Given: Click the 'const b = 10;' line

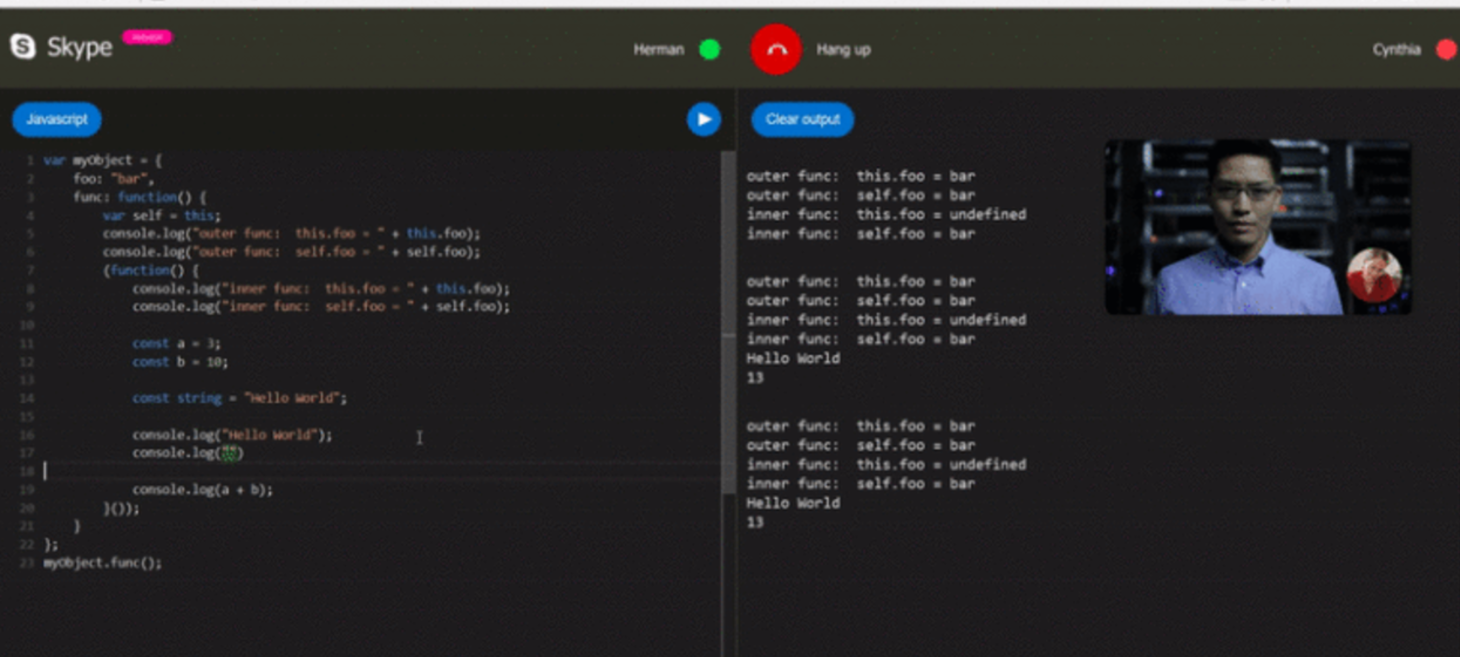Looking at the screenshot, I should pos(180,362).
